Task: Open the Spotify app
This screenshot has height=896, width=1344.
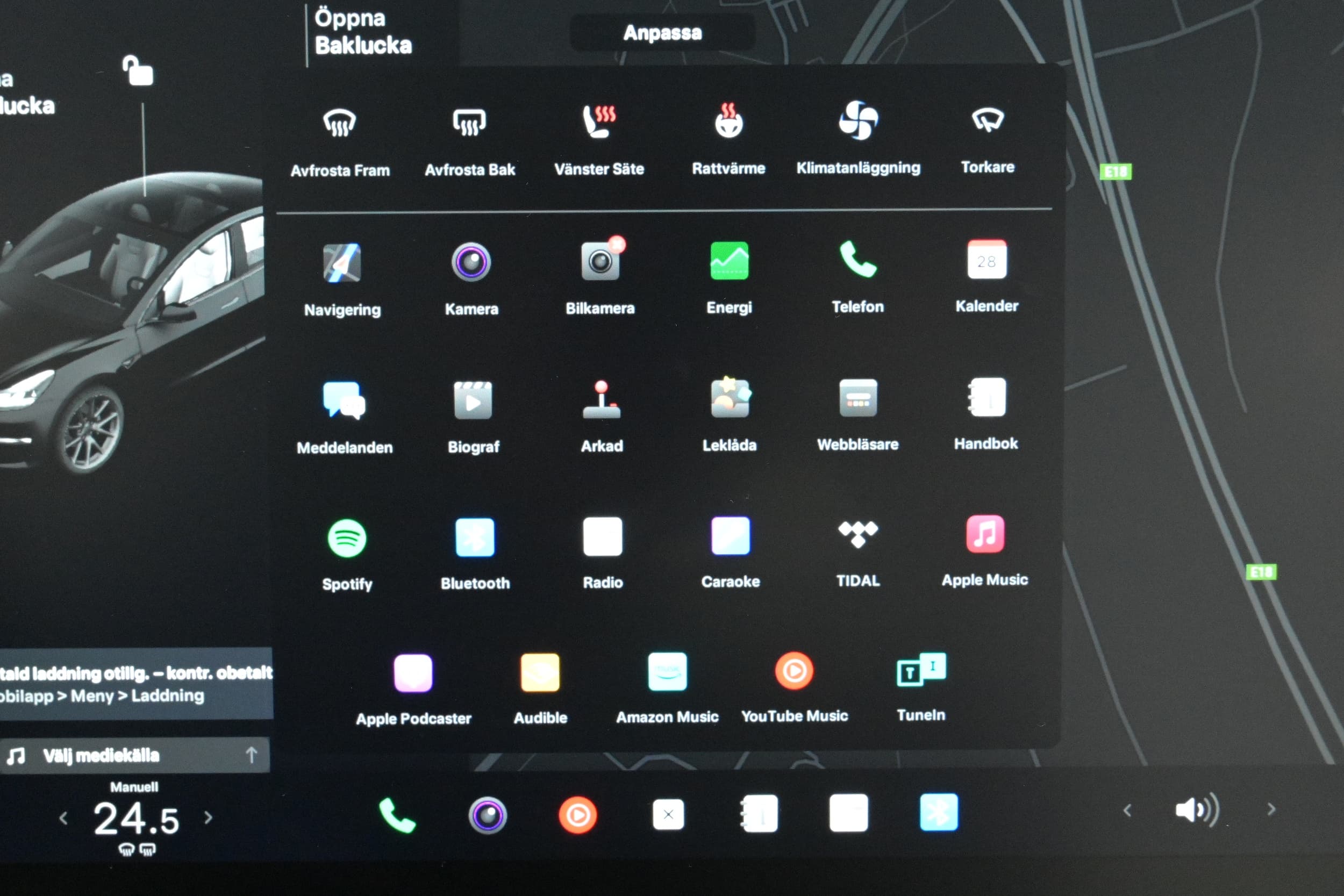Action: (347, 538)
